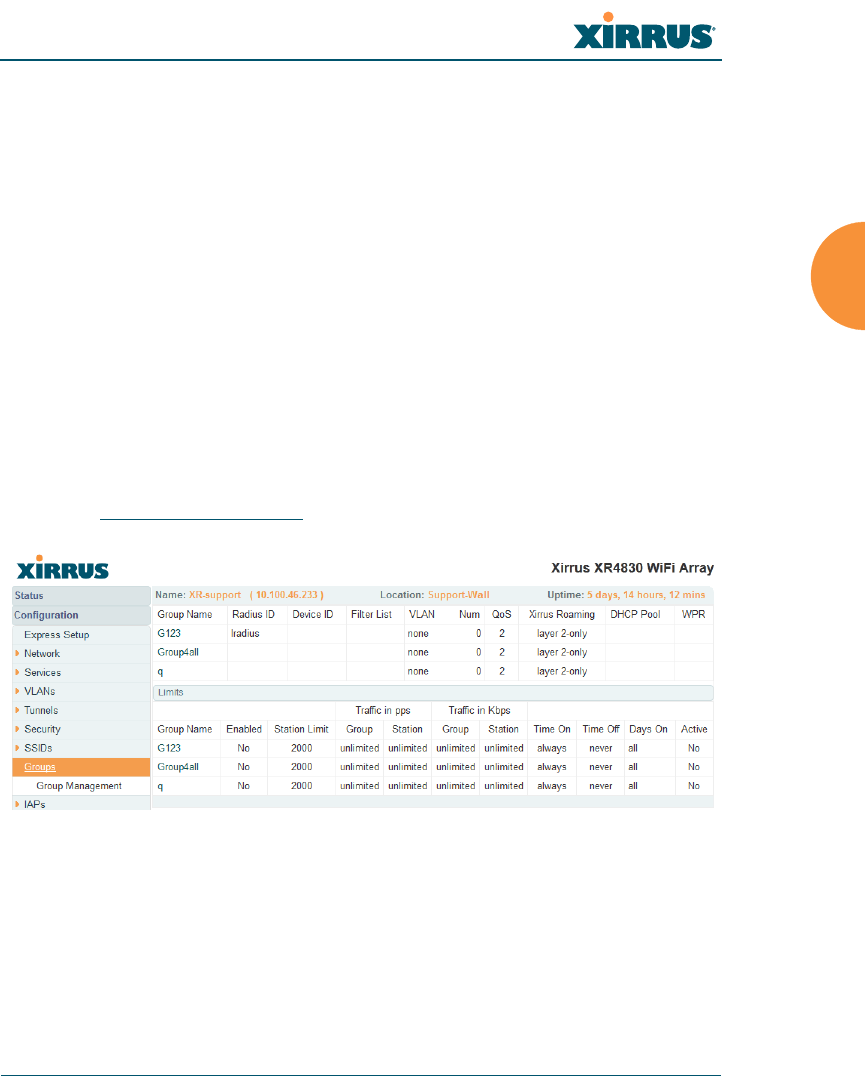The image size is (865, 1076).
Task: Click the Radius ID column header
Action: (253, 614)
